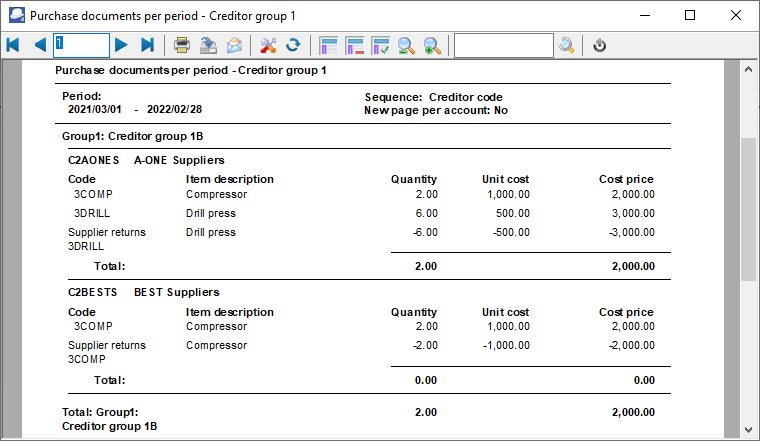760x441 pixels.
Task: Click '3DRILL' item code under A-ONE purchases
Action: 92,213
